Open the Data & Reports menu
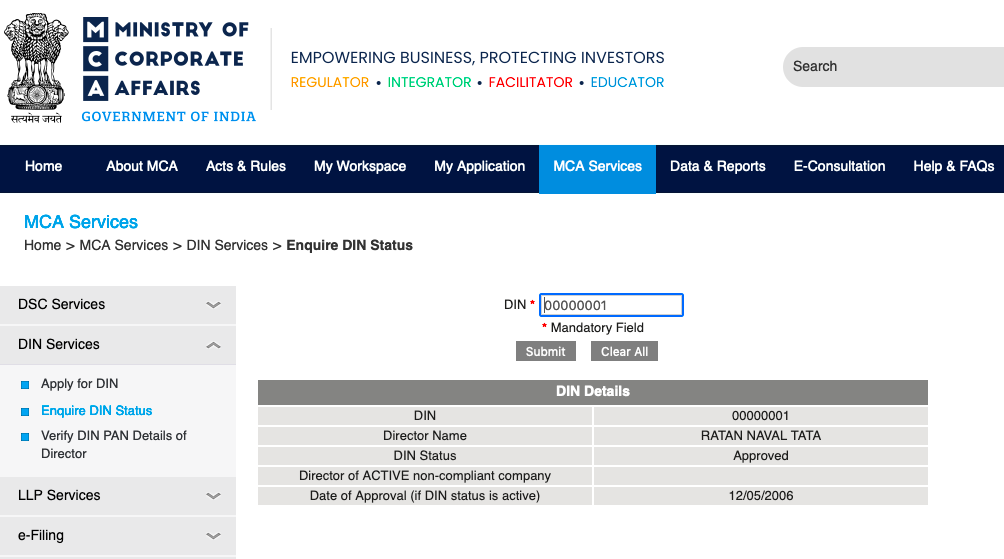 (718, 167)
